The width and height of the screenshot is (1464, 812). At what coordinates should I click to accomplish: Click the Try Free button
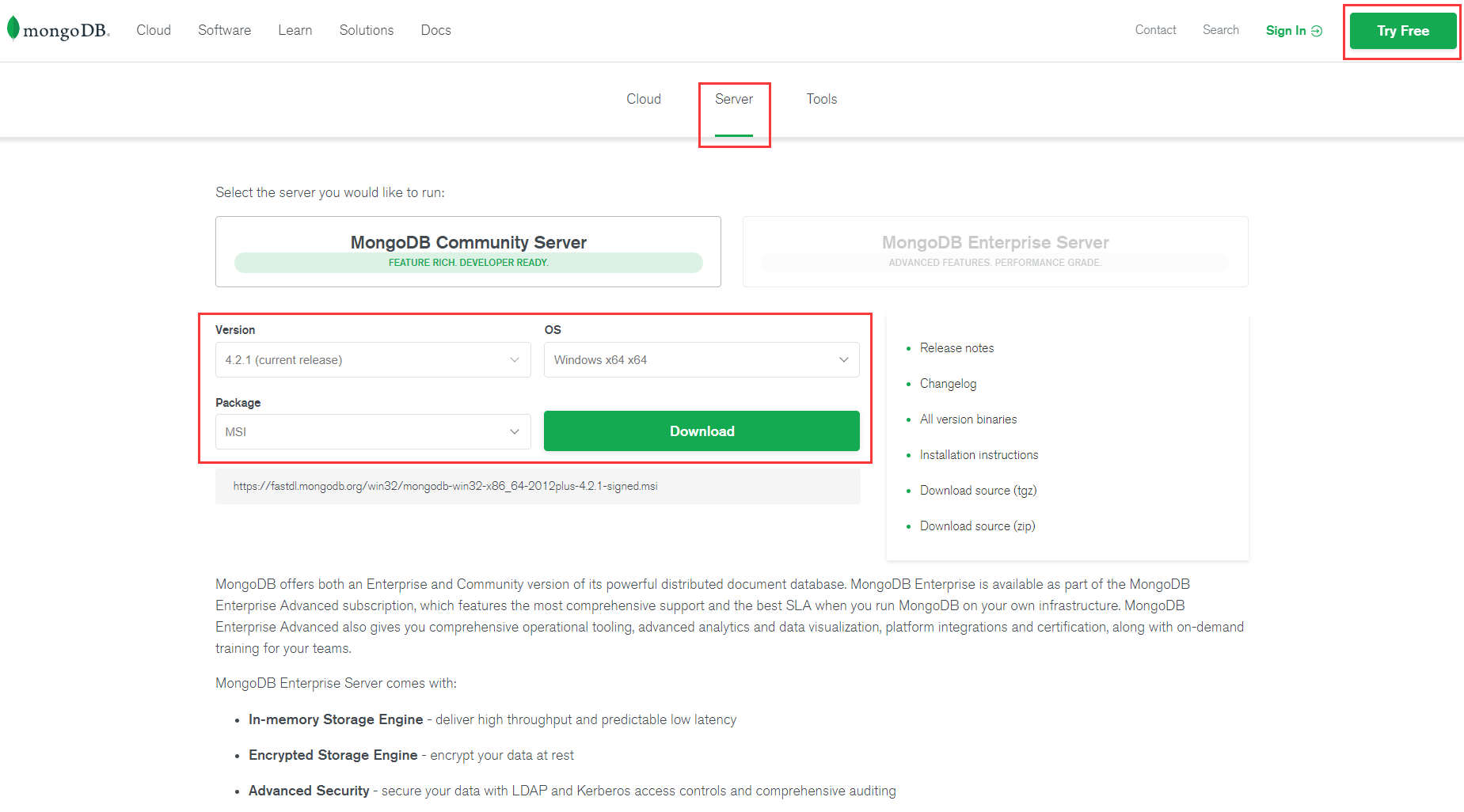click(x=1402, y=31)
